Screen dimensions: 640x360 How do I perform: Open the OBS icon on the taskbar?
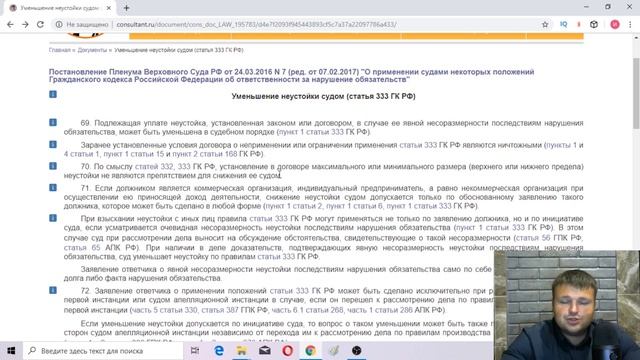coord(357,351)
